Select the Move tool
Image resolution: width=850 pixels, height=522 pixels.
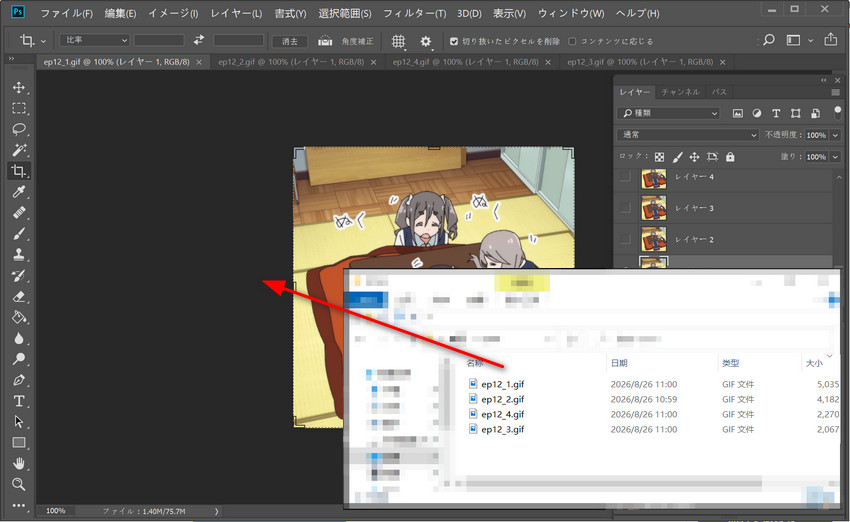[x=19, y=87]
